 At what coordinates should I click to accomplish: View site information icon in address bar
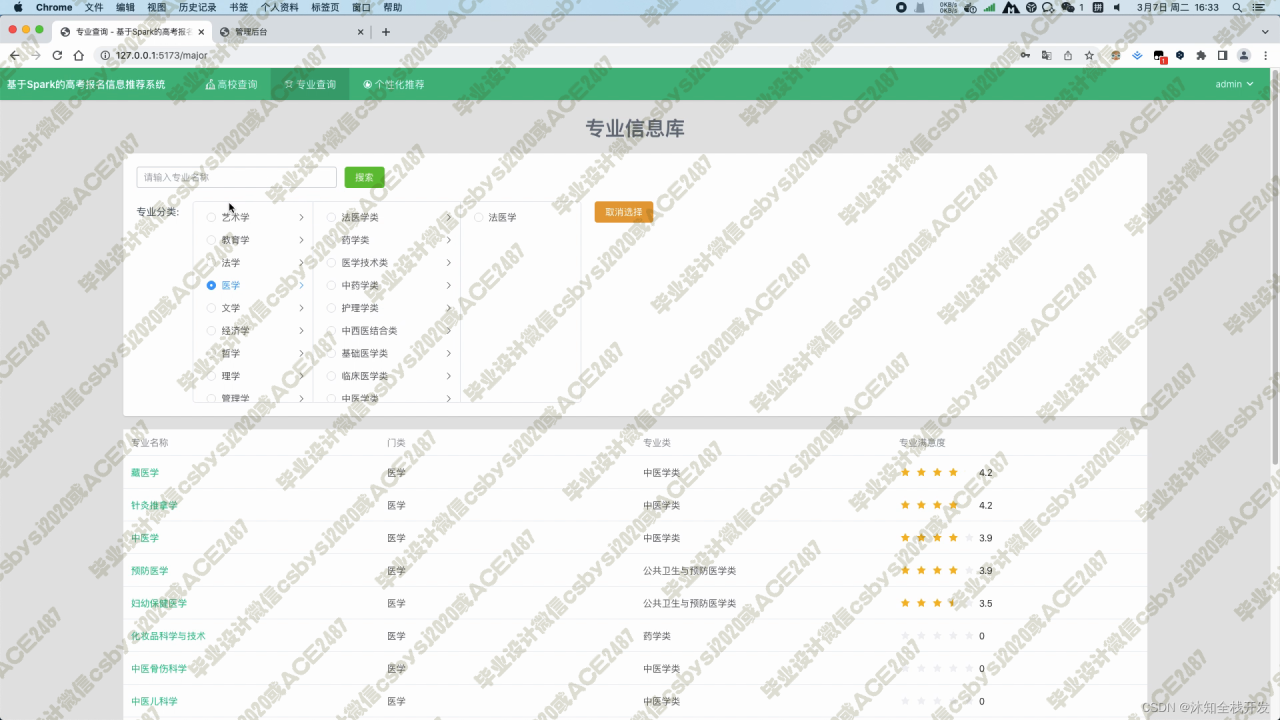click(x=104, y=56)
